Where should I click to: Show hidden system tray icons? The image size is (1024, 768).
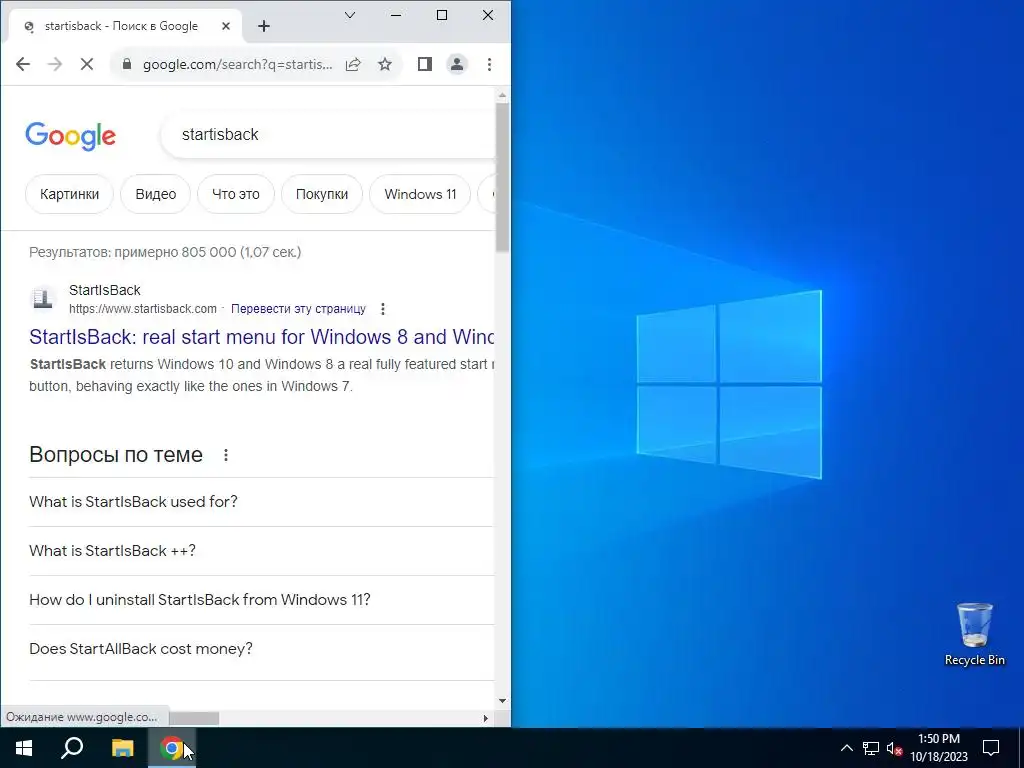[846, 748]
